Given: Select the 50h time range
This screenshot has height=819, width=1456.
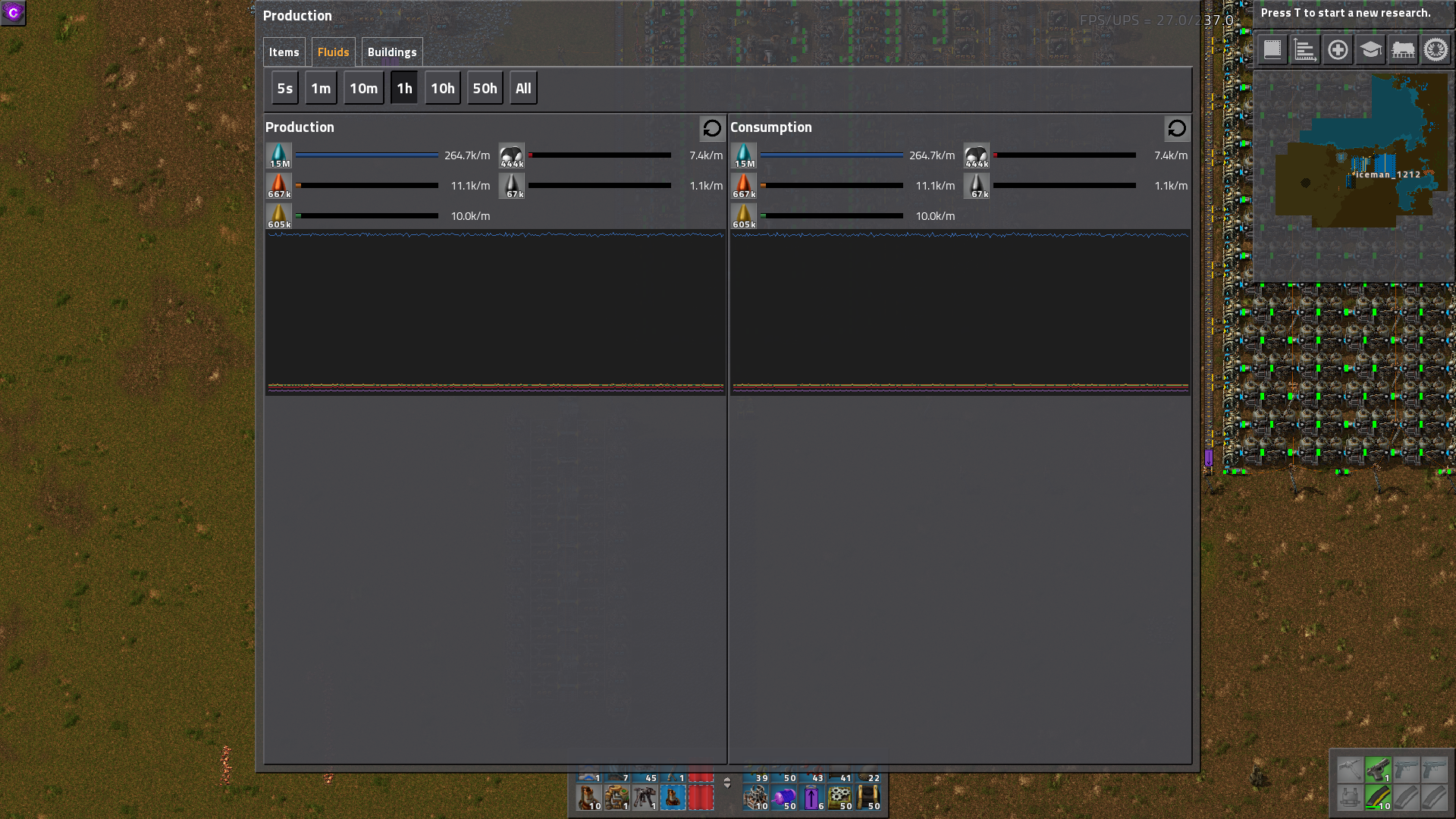Looking at the screenshot, I should (485, 89).
